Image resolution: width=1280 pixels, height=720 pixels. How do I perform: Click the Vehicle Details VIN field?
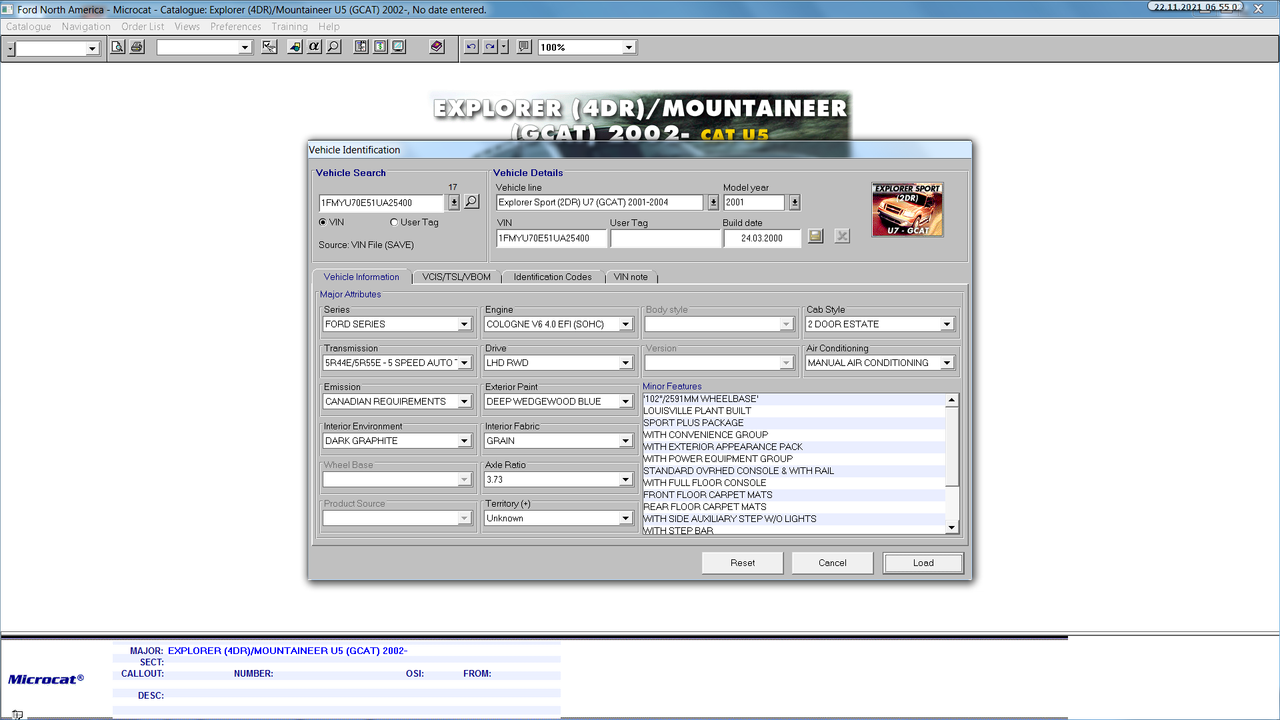tap(551, 239)
